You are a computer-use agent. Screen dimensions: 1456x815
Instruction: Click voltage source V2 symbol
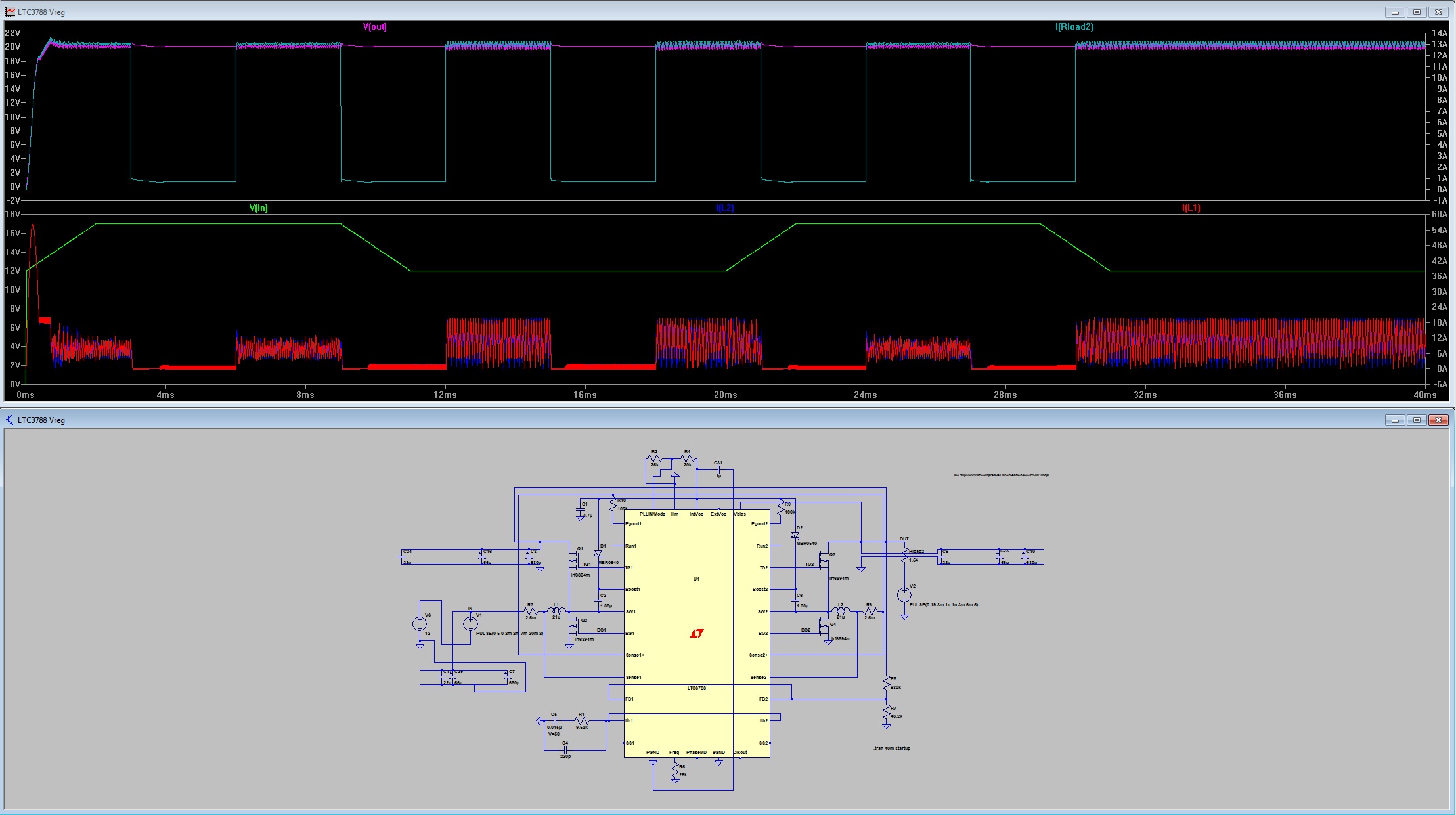coord(904,595)
